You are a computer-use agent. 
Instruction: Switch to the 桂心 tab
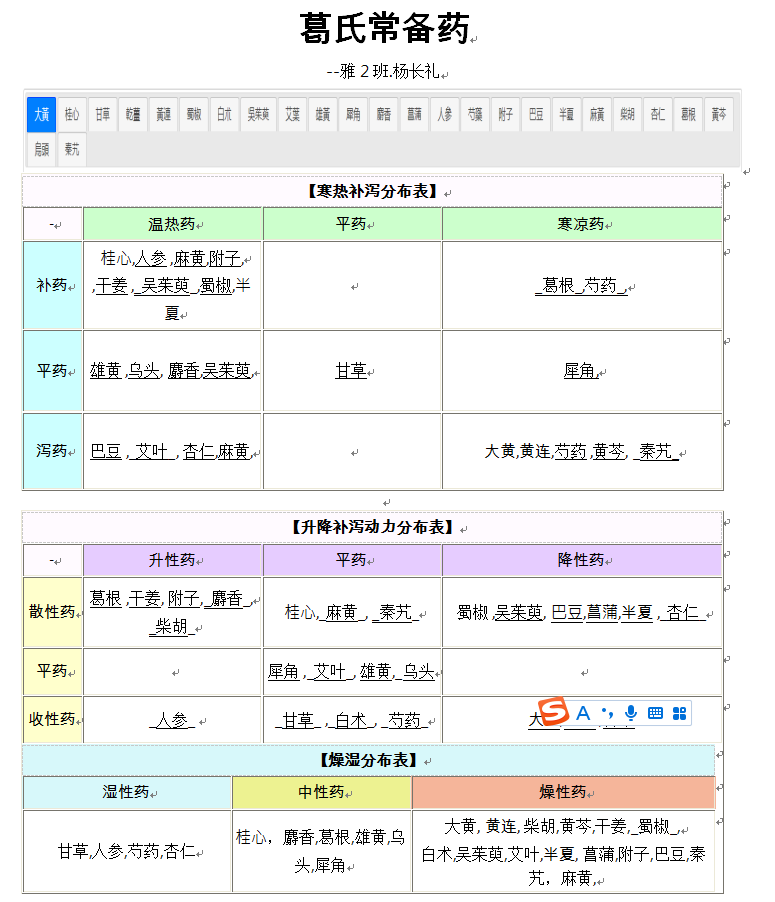click(x=72, y=114)
